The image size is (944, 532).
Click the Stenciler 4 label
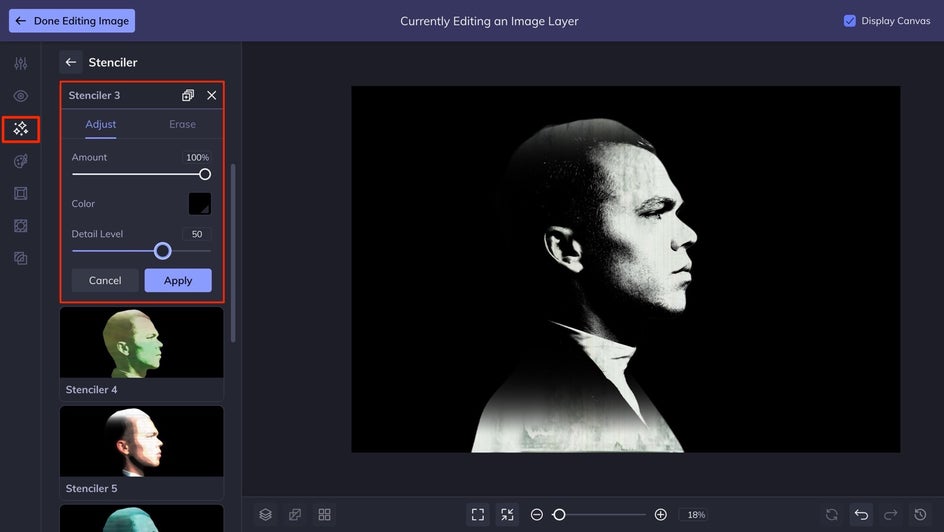tap(92, 389)
